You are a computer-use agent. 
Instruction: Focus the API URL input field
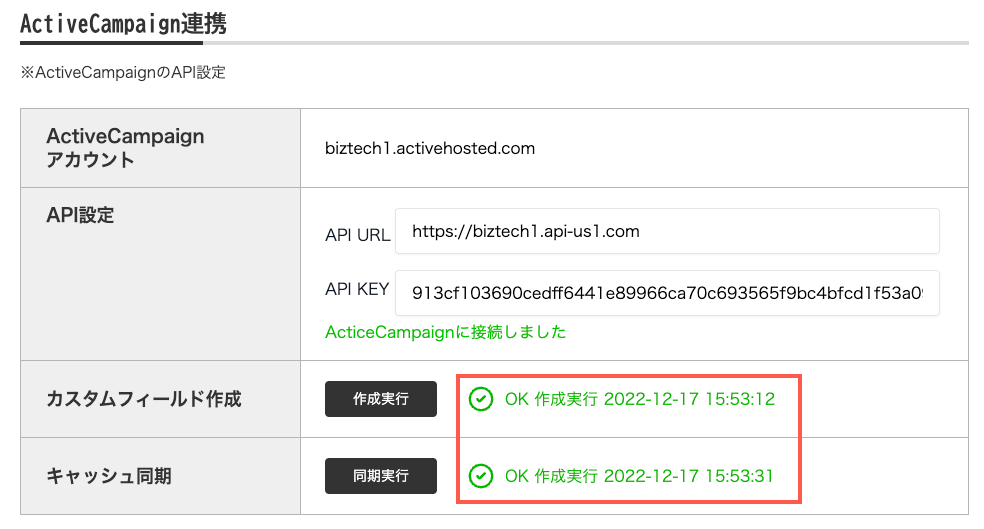click(666, 232)
